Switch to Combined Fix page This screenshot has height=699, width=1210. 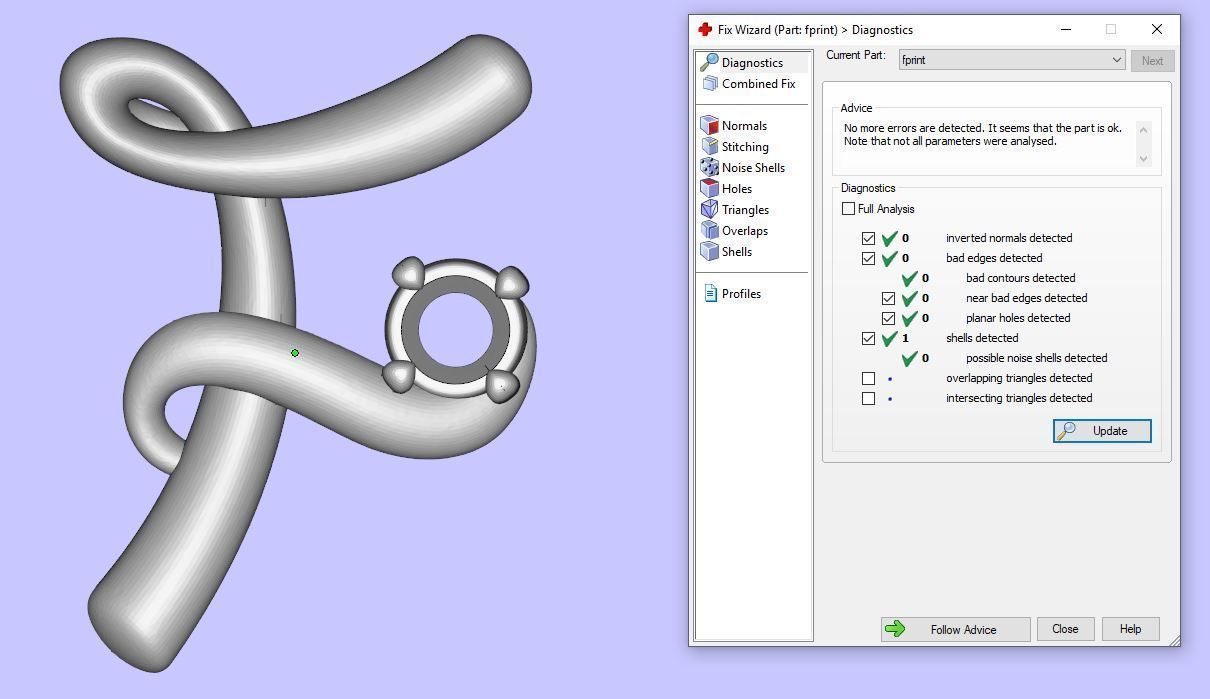tap(758, 84)
